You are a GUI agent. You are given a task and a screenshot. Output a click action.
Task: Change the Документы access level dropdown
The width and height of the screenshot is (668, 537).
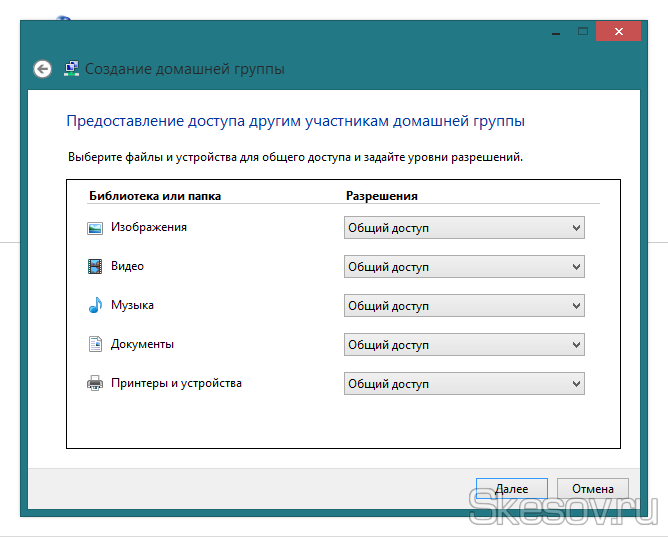coord(464,345)
